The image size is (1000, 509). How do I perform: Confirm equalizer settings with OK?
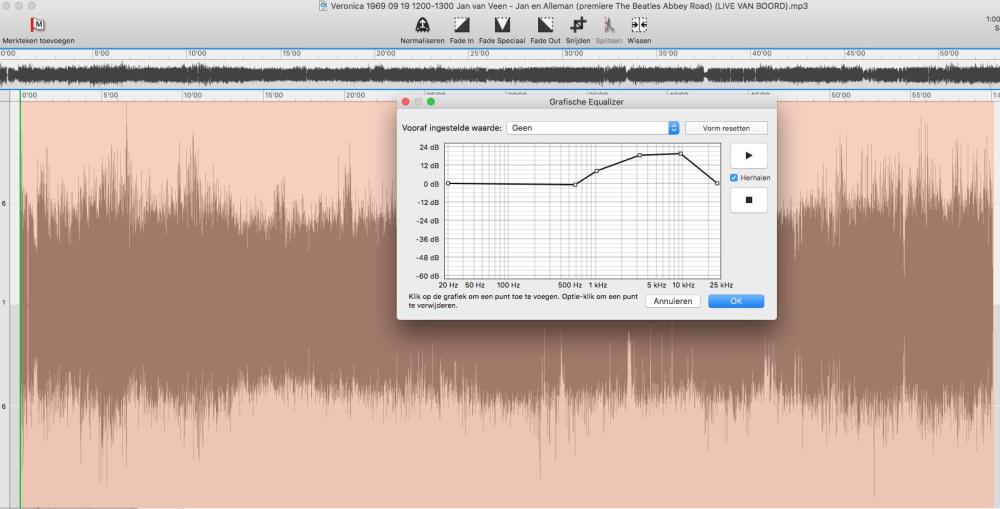(736, 301)
